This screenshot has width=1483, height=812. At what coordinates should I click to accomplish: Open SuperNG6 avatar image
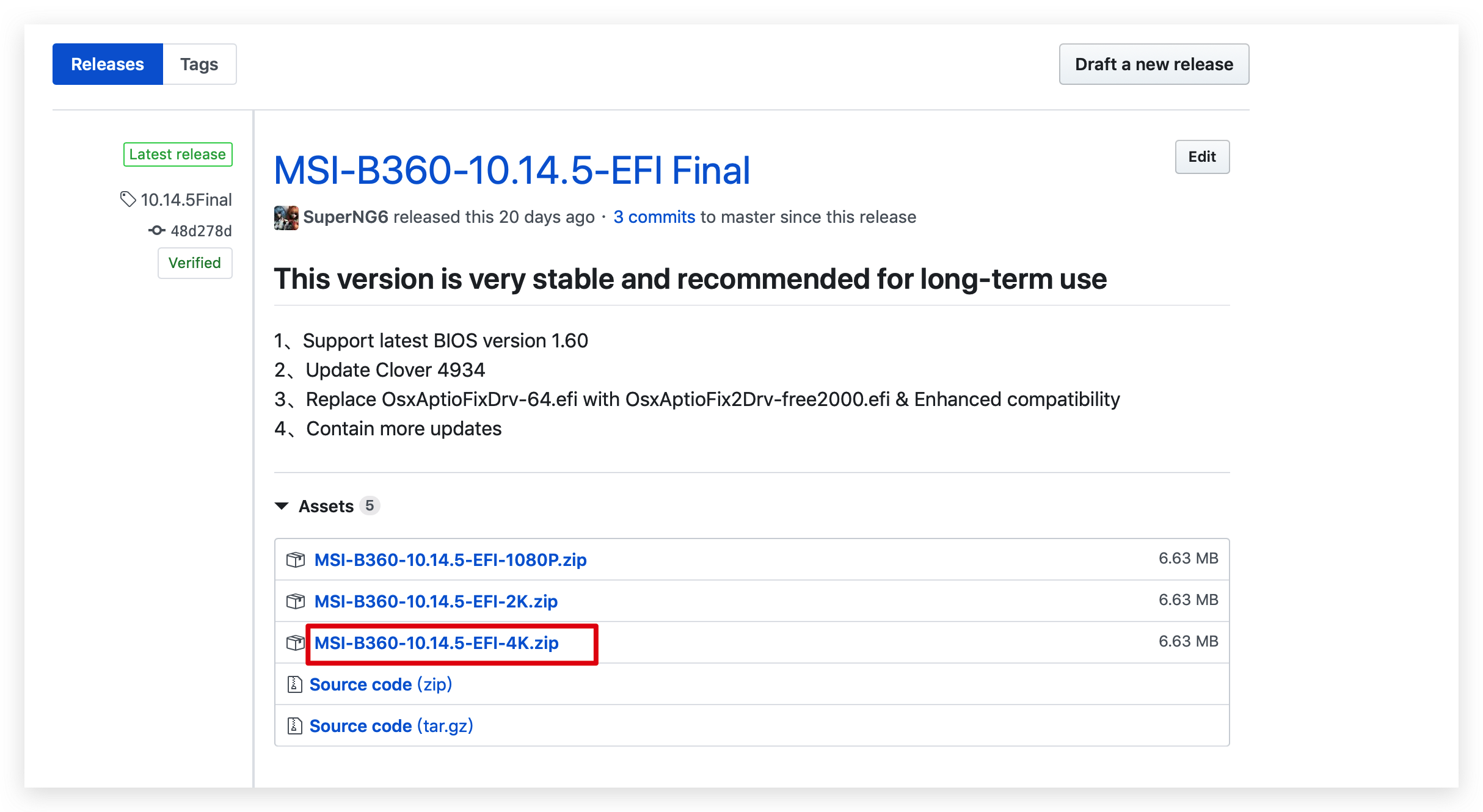[286, 217]
